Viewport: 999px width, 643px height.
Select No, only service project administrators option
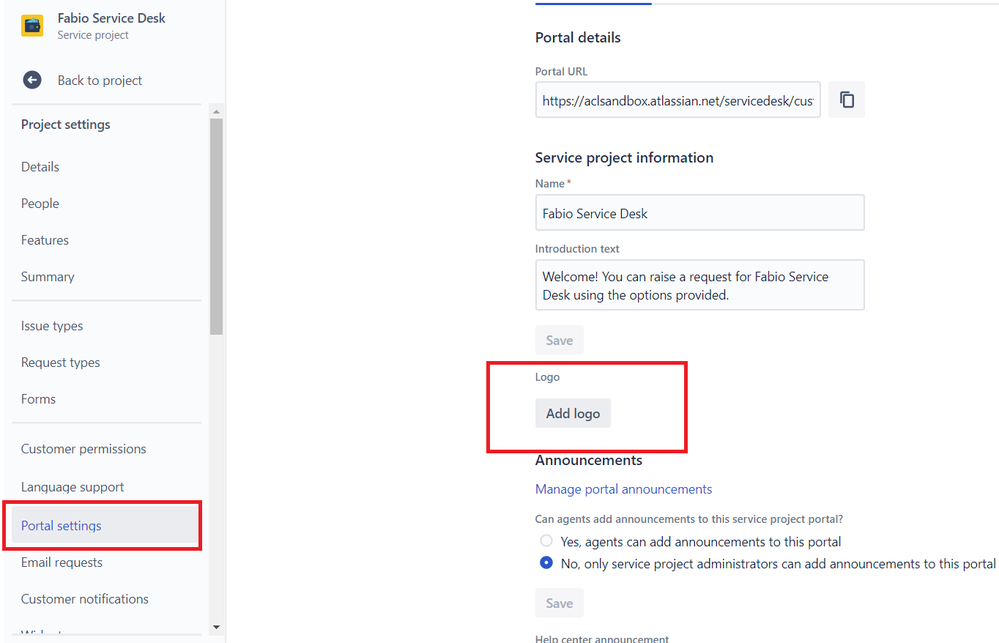click(546, 563)
